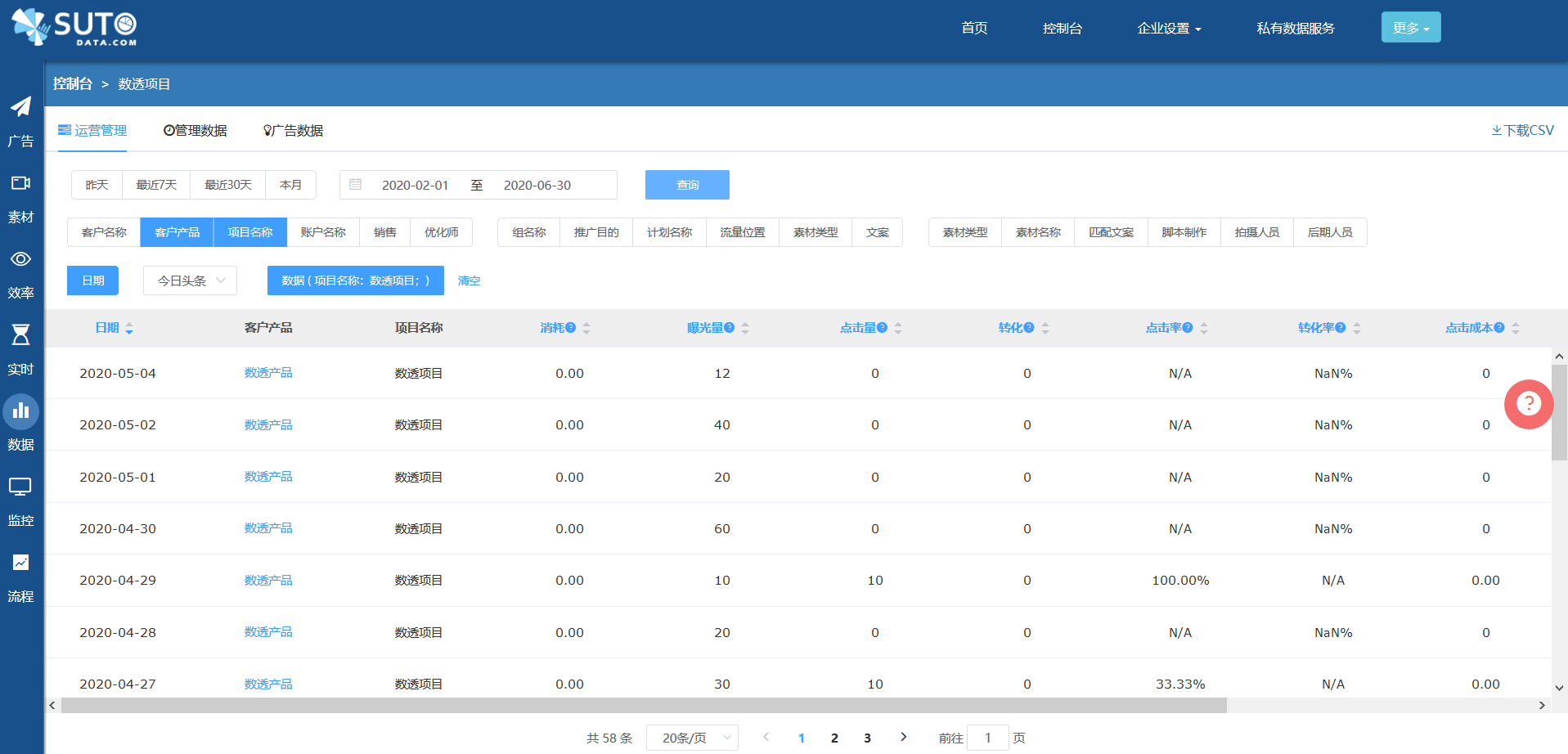This screenshot has height=754, width=1568.
Task: Click the red help question mark bubble
Action: coord(1528,404)
